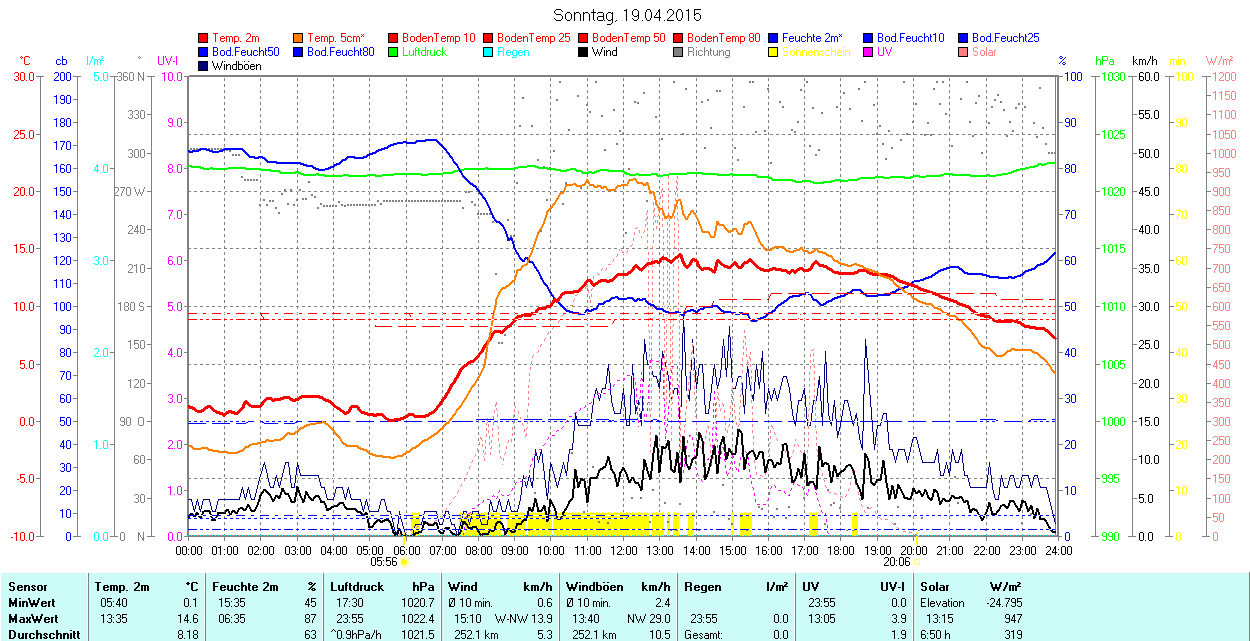The height and width of the screenshot is (641, 1250).
Task: Click the BodenTemp 10 legend label
Action: pos(439,38)
